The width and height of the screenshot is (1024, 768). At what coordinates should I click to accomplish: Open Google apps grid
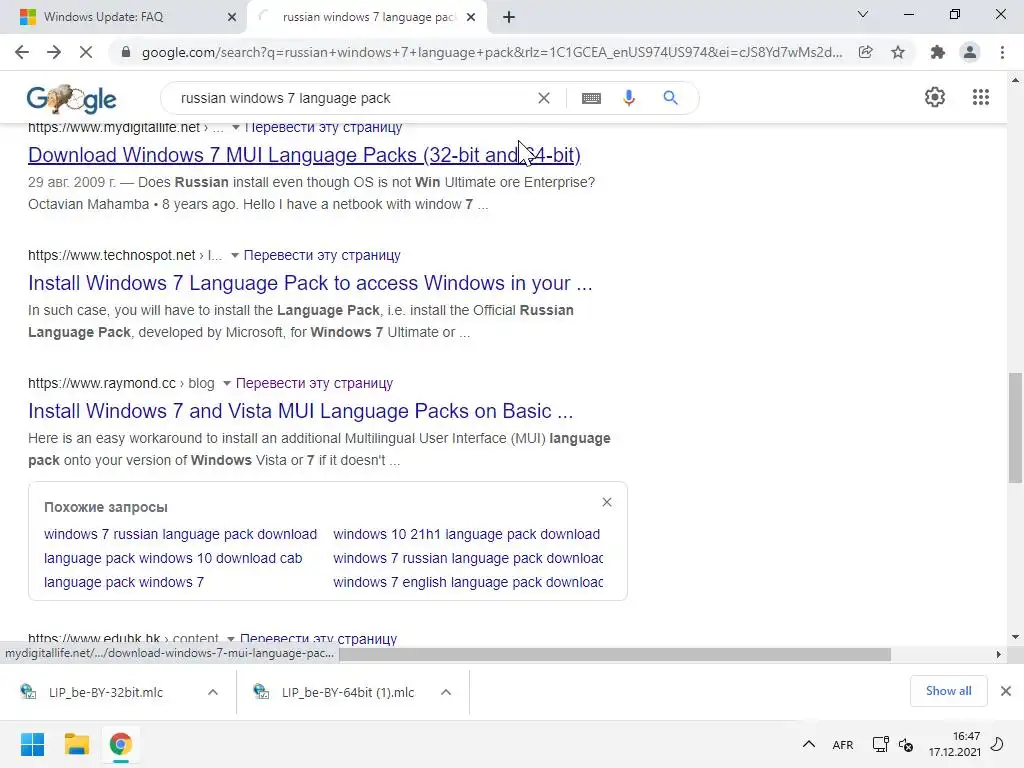coord(980,97)
